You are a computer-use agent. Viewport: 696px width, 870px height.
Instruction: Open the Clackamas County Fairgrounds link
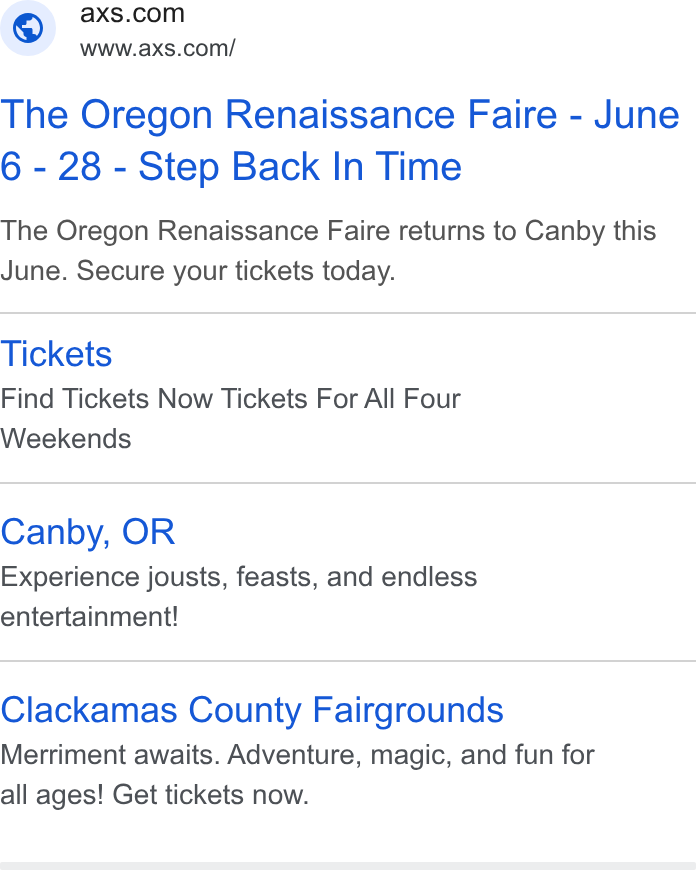pos(252,710)
